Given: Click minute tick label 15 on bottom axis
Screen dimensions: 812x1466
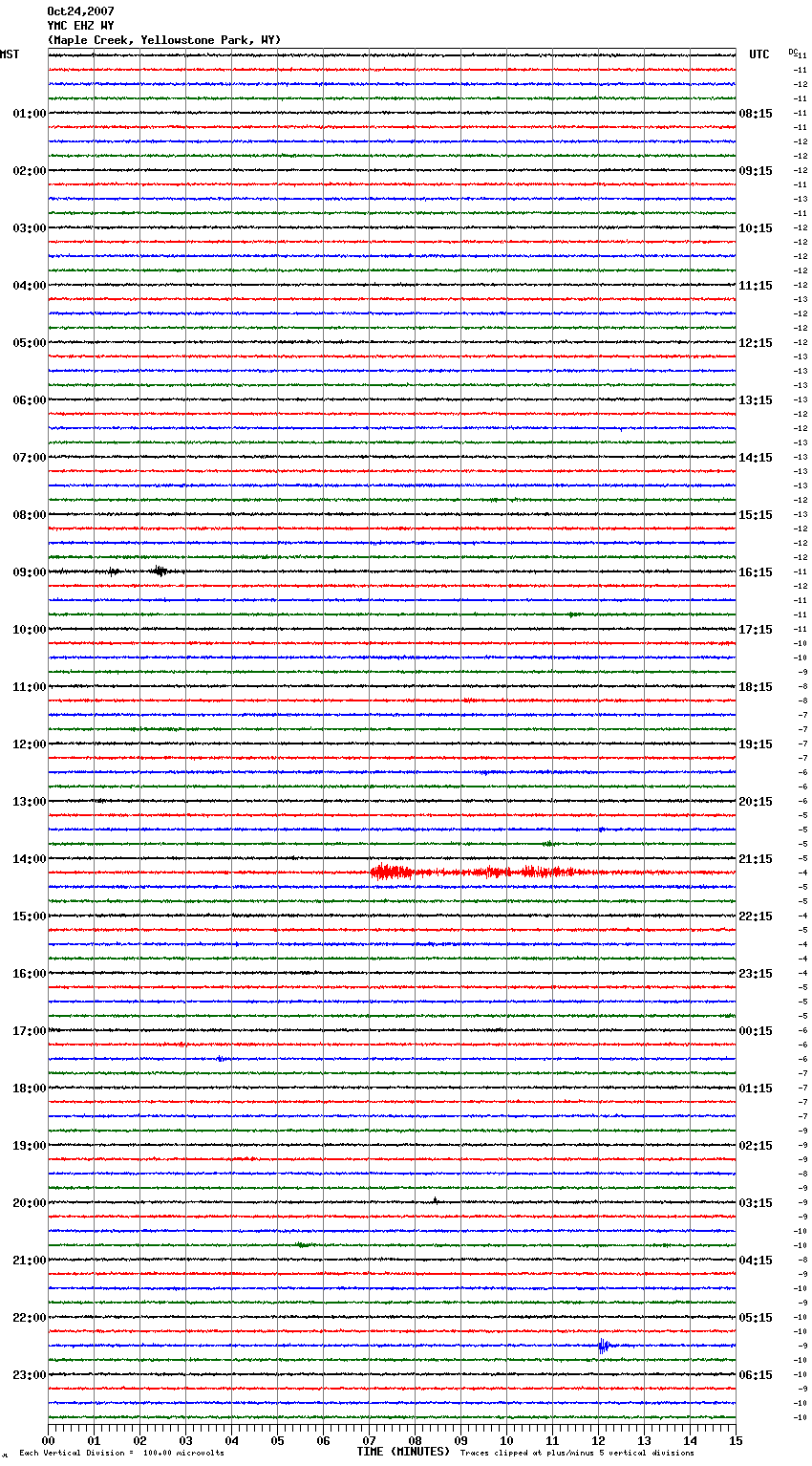Looking at the screenshot, I should (736, 1440).
